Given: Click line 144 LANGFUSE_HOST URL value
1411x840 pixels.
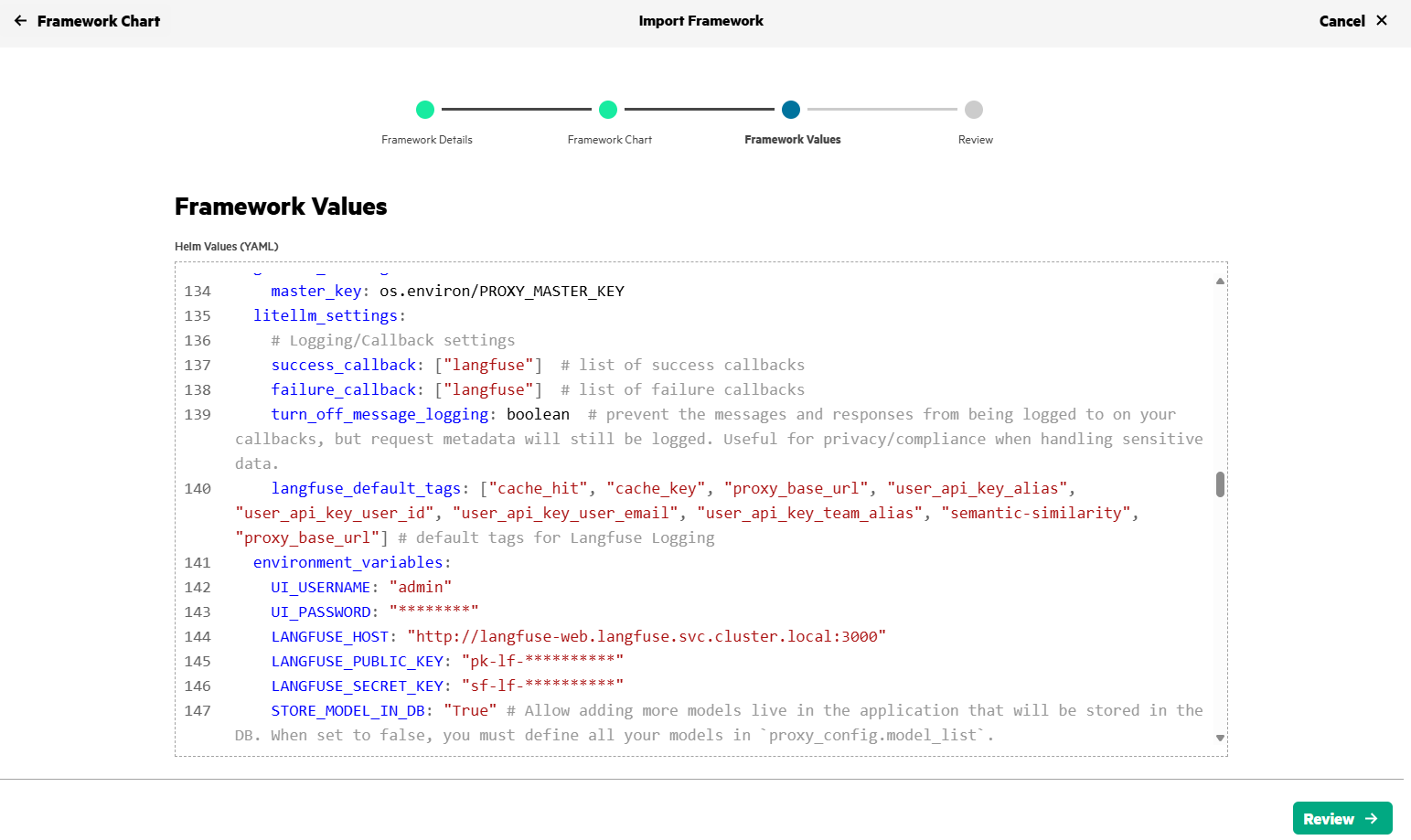Looking at the screenshot, I should [647, 636].
